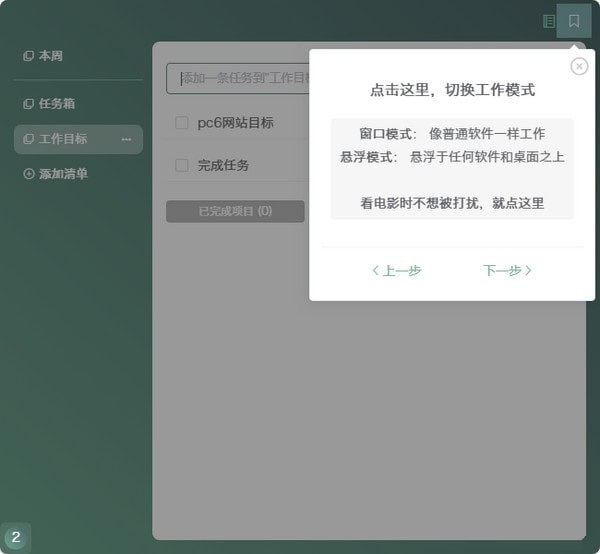Expand the 已完成项目 (0) section
Viewport: 600px width, 554px height.
(x=235, y=211)
